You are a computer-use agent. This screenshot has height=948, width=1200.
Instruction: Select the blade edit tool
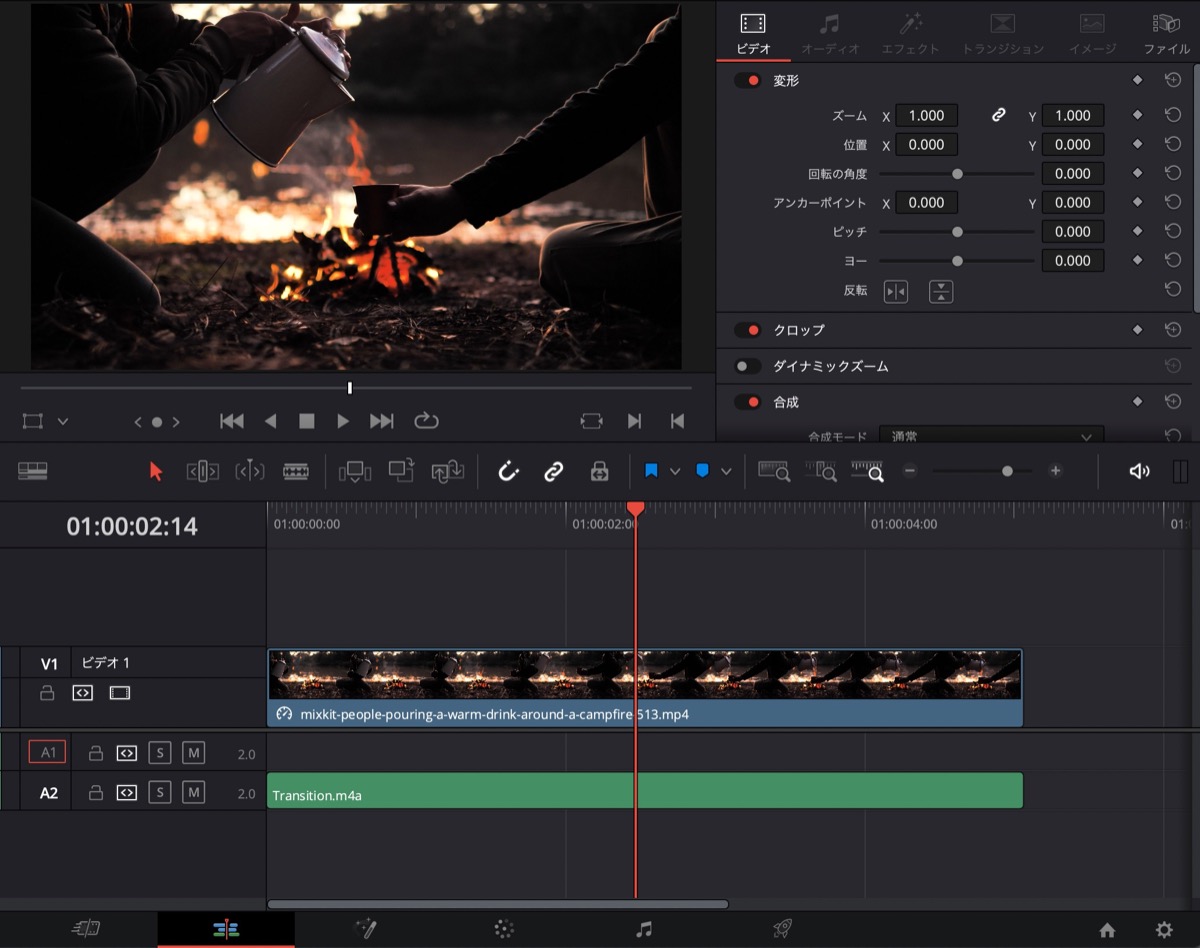tap(295, 472)
